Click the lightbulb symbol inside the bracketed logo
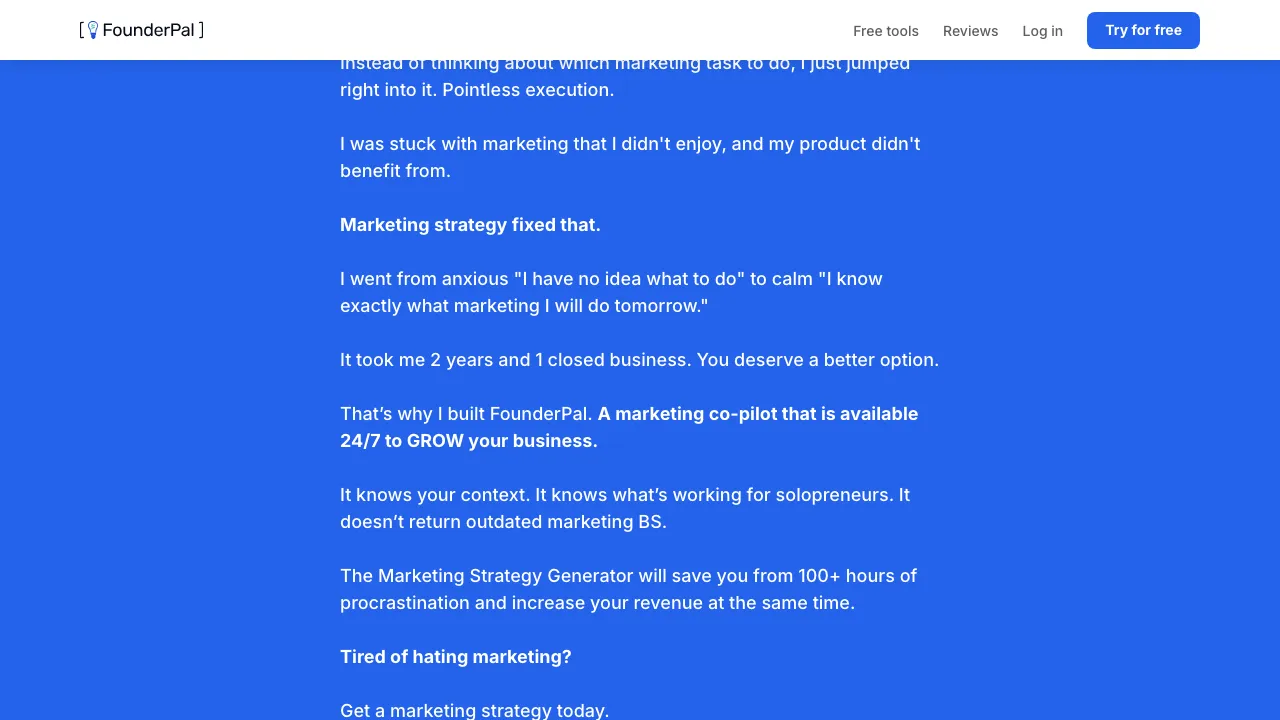The width and height of the screenshot is (1280, 720). pyautogui.click(x=93, y=30)
